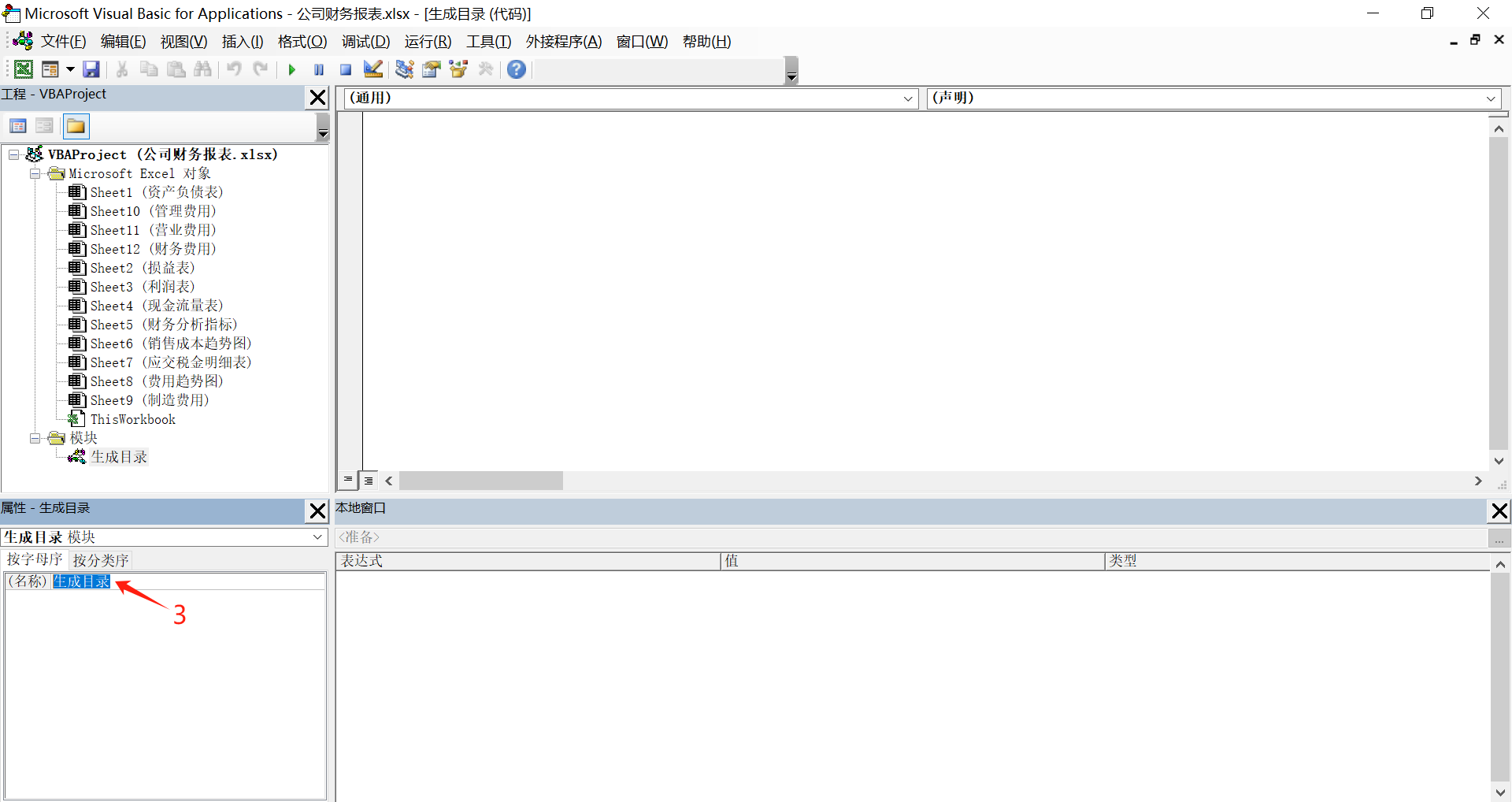Click the code window horizontal scrollbar thumb

click(x=481, y=481)
